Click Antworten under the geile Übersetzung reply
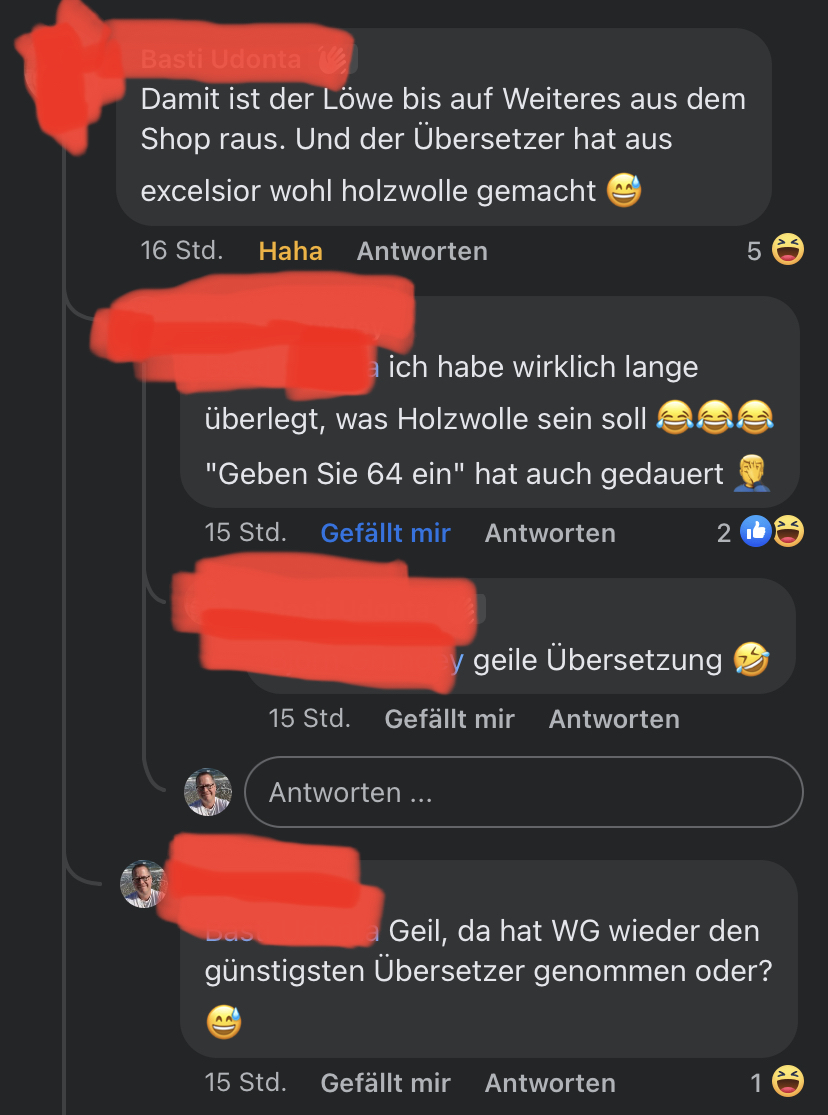 coord(614,719)
